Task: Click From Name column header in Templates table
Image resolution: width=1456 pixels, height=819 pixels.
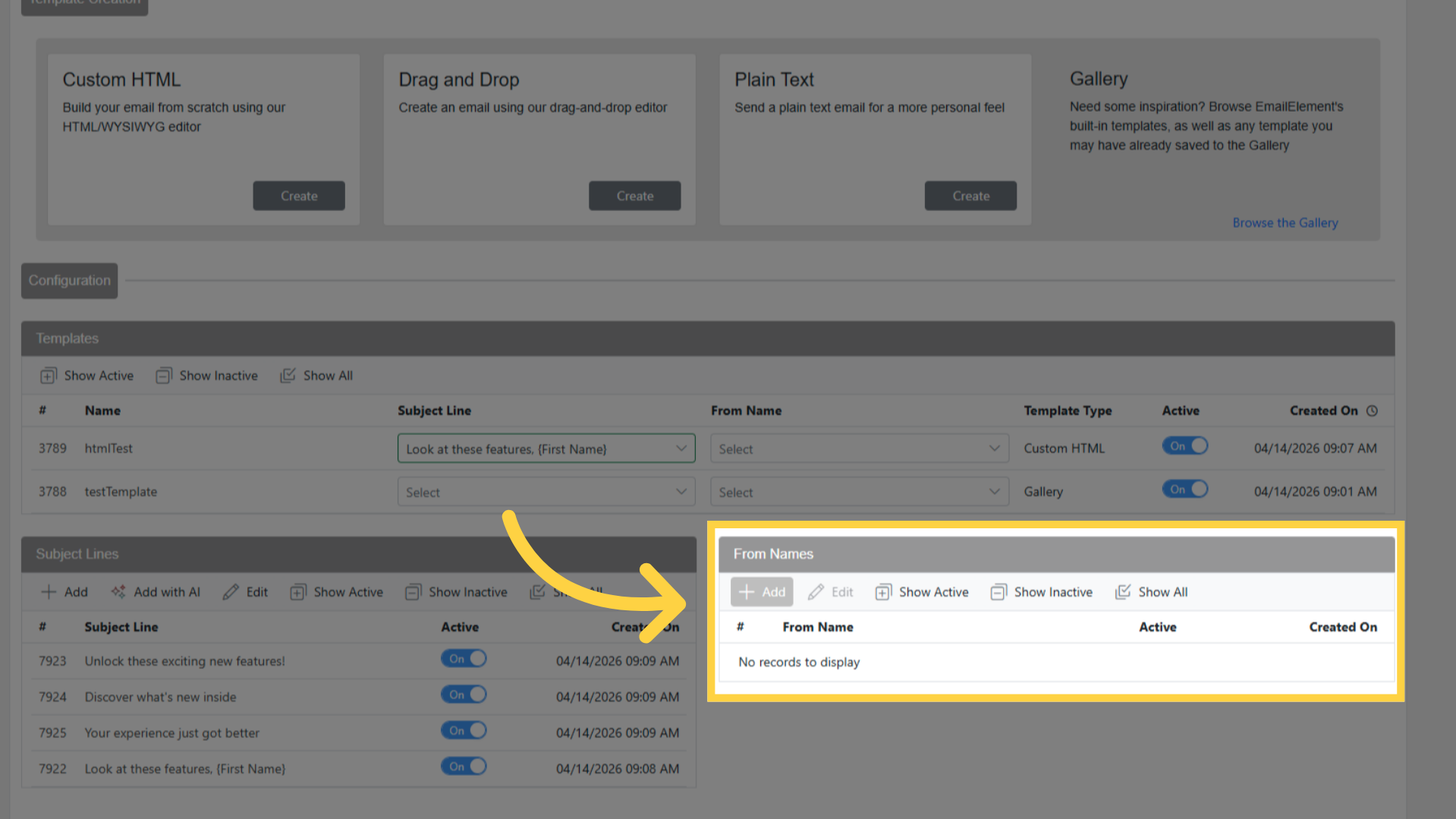Action: [x=746, y=411]
